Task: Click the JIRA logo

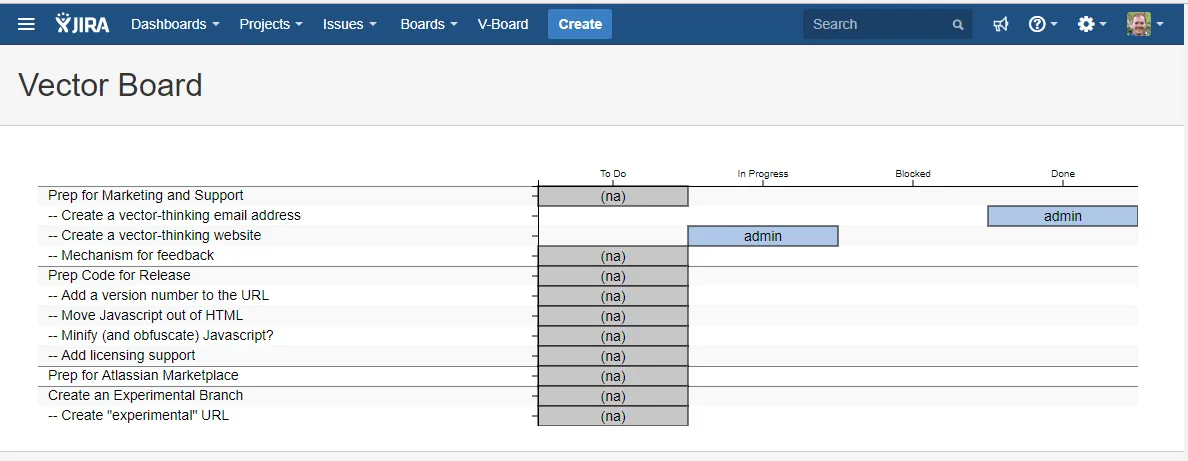Action: click(x=83, y=24)
